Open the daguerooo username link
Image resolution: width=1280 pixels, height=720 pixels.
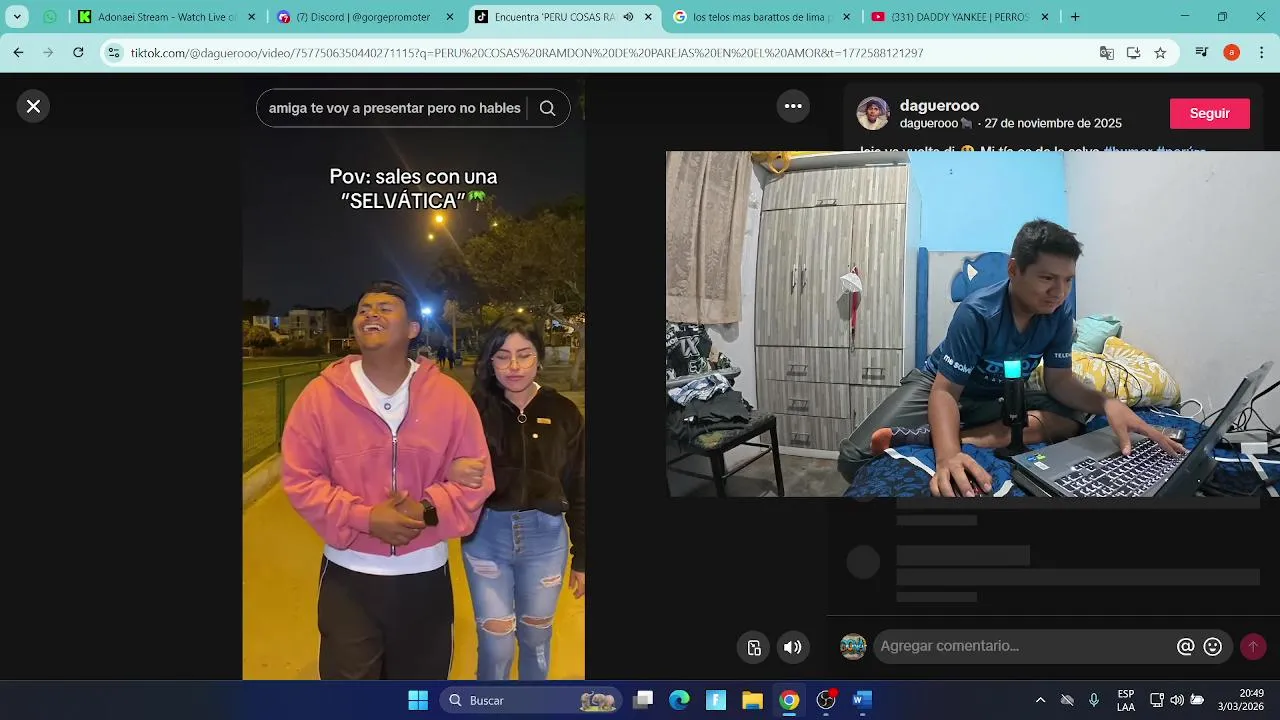tap(939, 106)
